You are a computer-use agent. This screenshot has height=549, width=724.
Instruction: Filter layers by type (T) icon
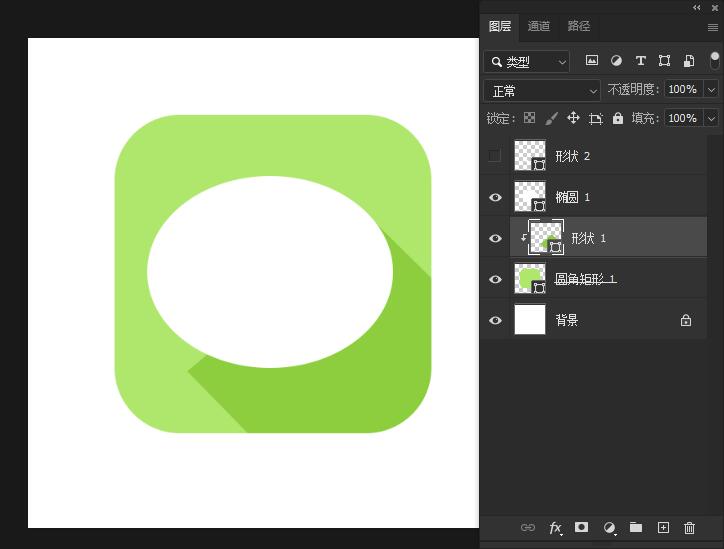coord(640,60)
